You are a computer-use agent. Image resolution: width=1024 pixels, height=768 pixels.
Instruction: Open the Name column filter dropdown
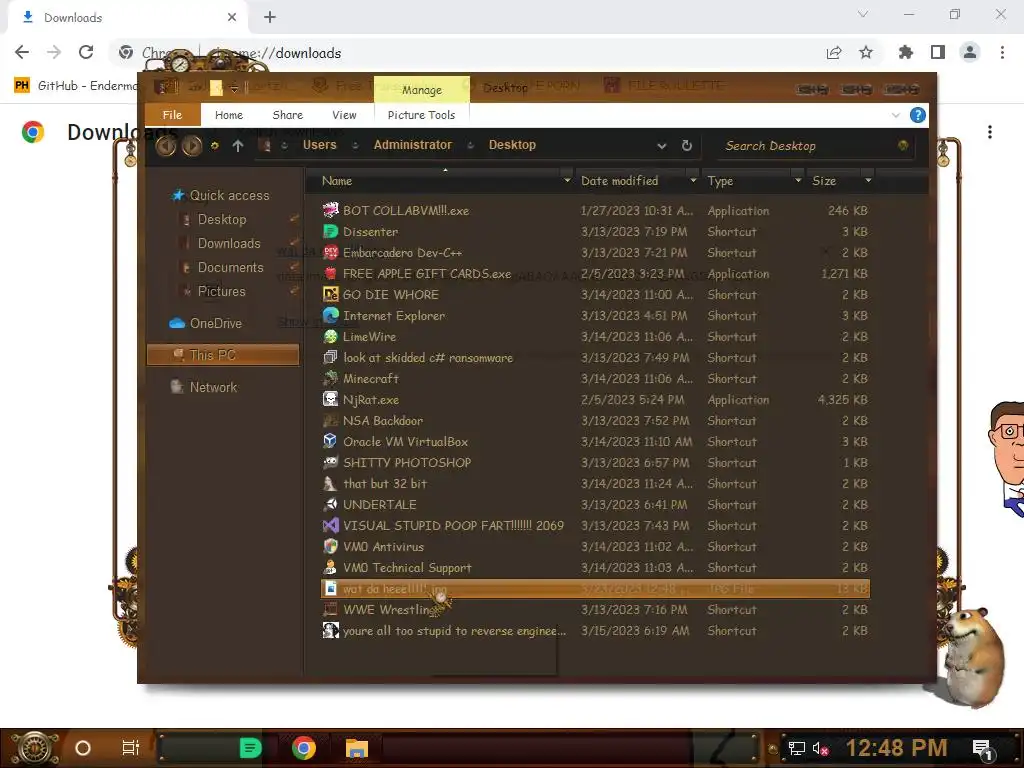pyautogui.click(x=567, y=181)
